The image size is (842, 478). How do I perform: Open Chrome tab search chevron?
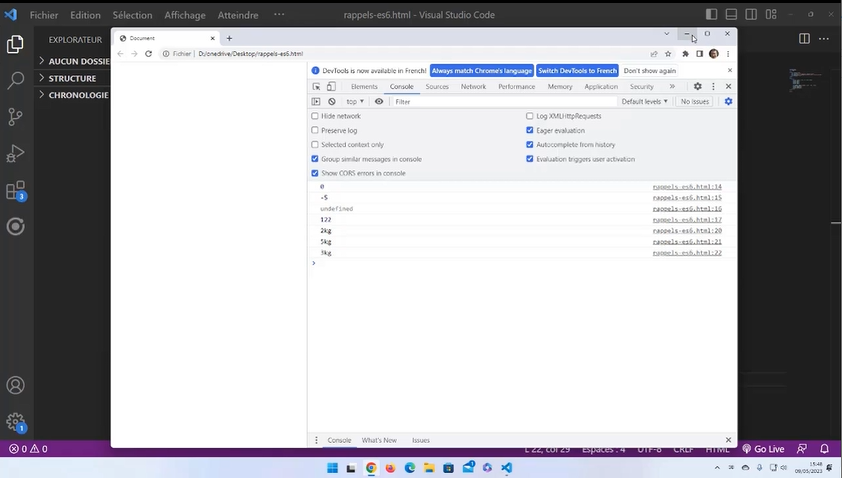[x=666, y=34]
